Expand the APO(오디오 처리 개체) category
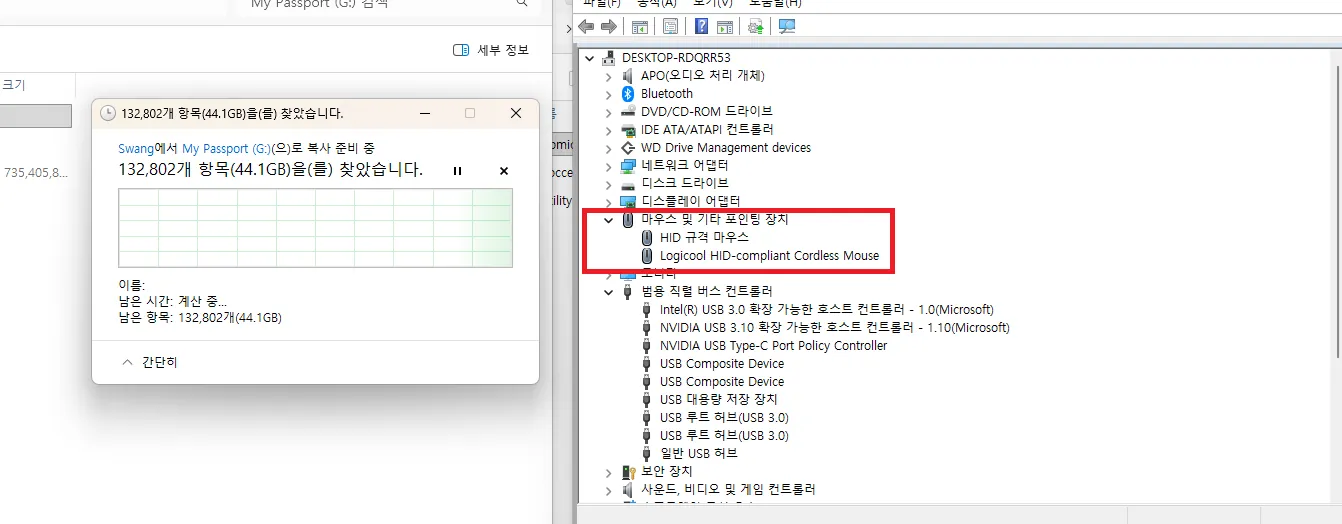This screenshot has height=524, width=1342. tap(609, 75)
